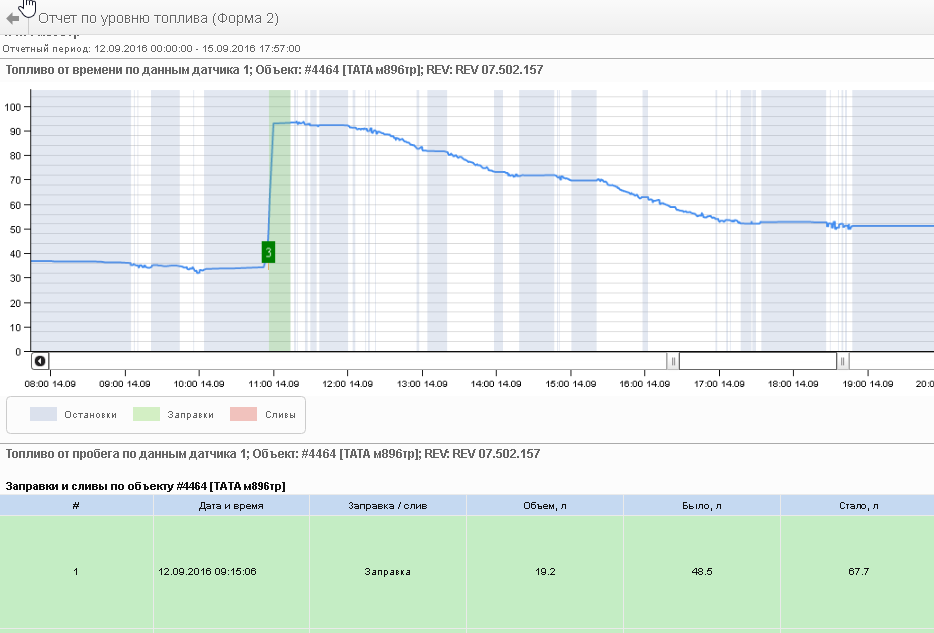The image size is (934, 633).
Task: Click the green Заправки legend color swatch
Action: [x=146, y=414]
